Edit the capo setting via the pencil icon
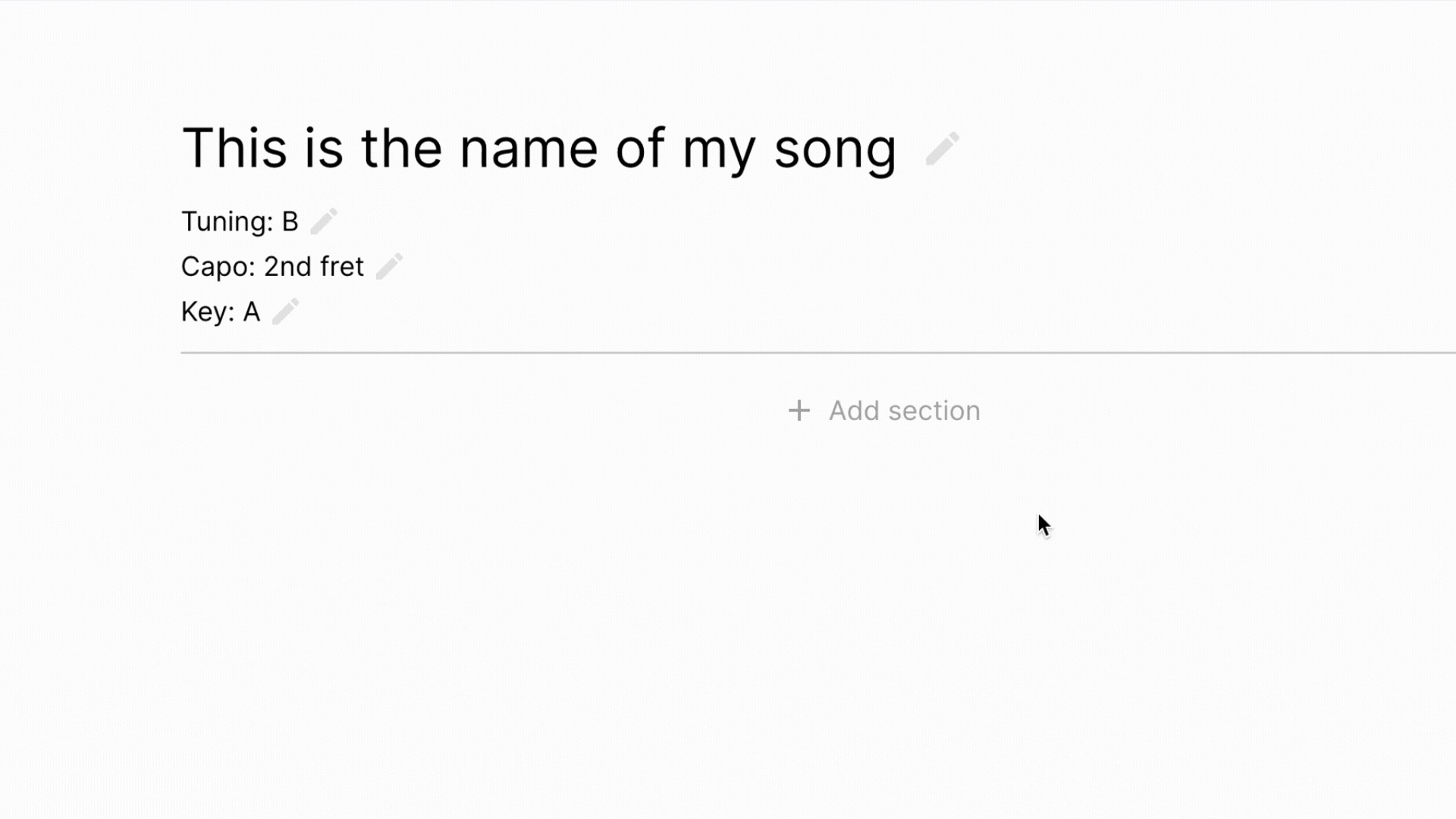Image resolution: width=1456 pixels, height=819 pixels. click(389, 266)
